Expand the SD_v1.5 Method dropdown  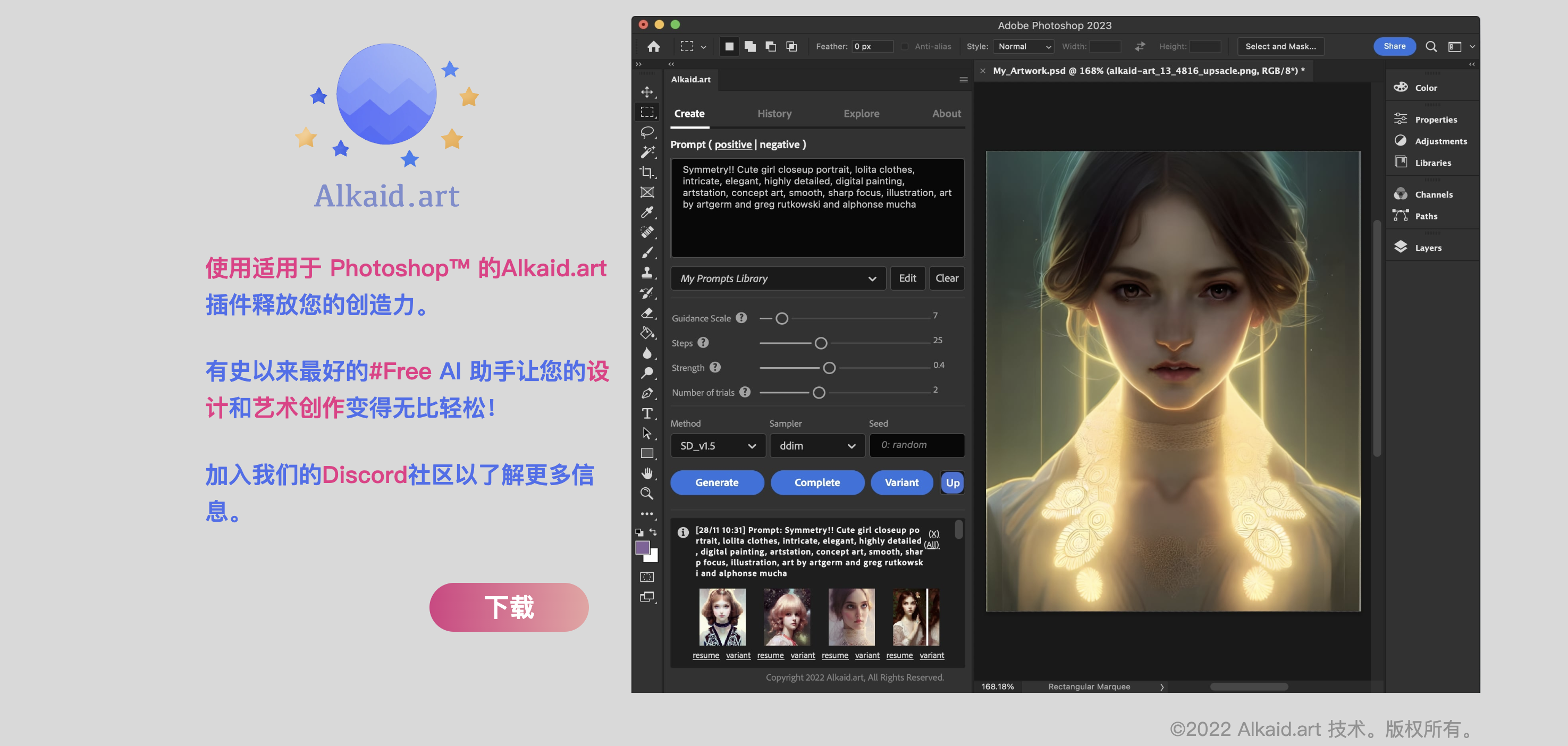coord(718,445)
